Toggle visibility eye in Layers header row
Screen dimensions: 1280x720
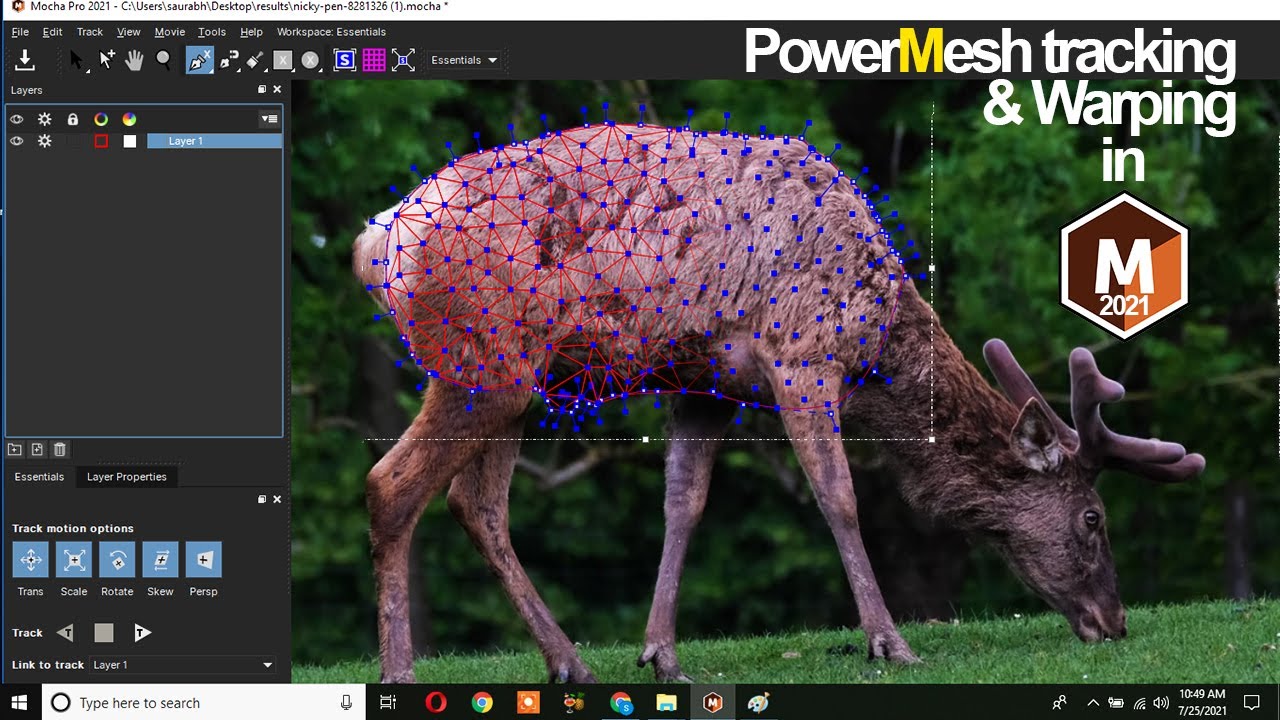[16, 119]
